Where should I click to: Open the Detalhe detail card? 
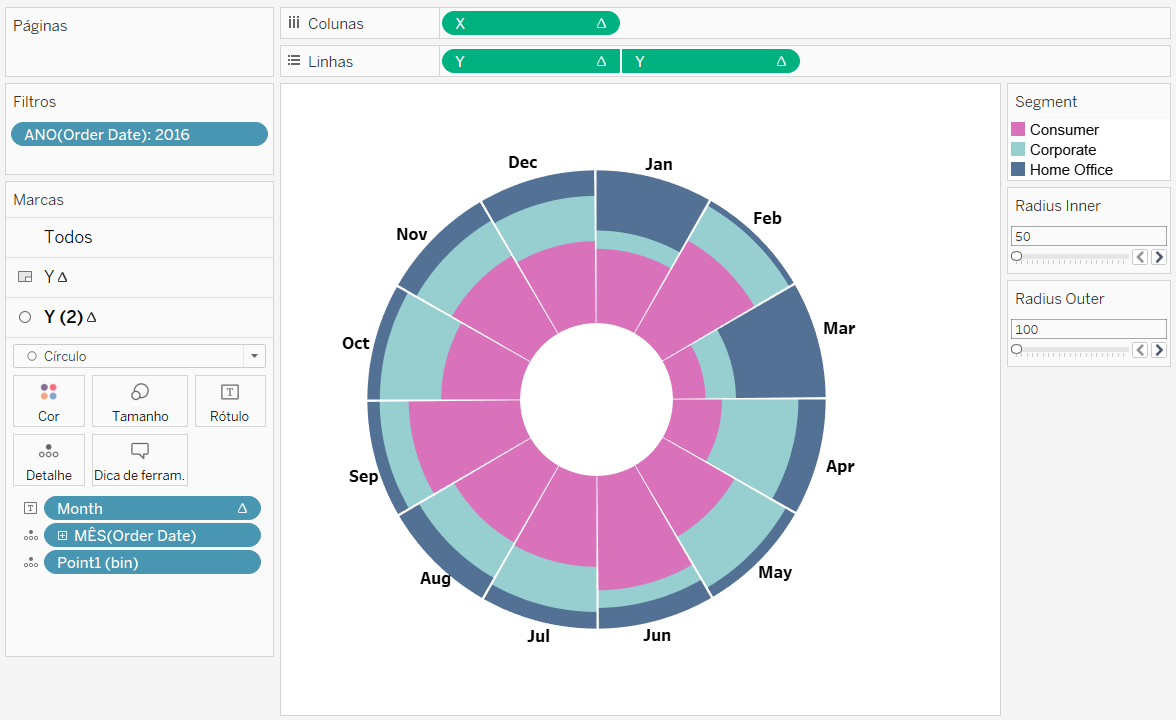(49, 460)
